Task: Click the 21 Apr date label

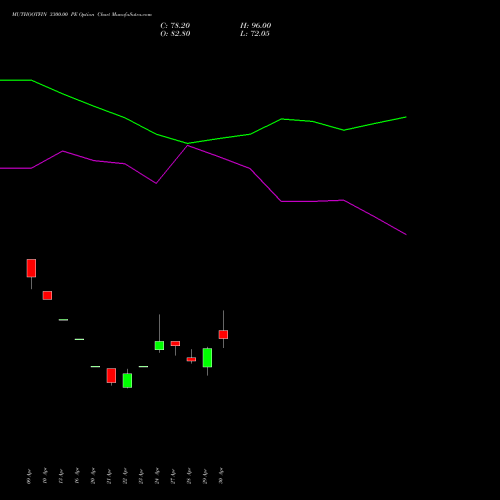Action: 109,476
